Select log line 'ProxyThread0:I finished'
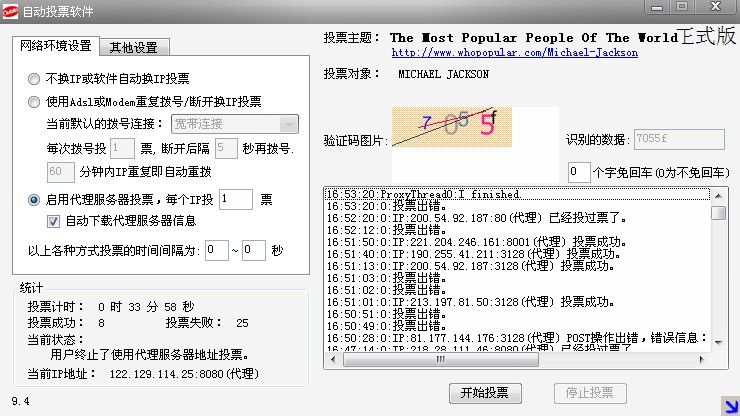740x416 pixels. point(517,194)
